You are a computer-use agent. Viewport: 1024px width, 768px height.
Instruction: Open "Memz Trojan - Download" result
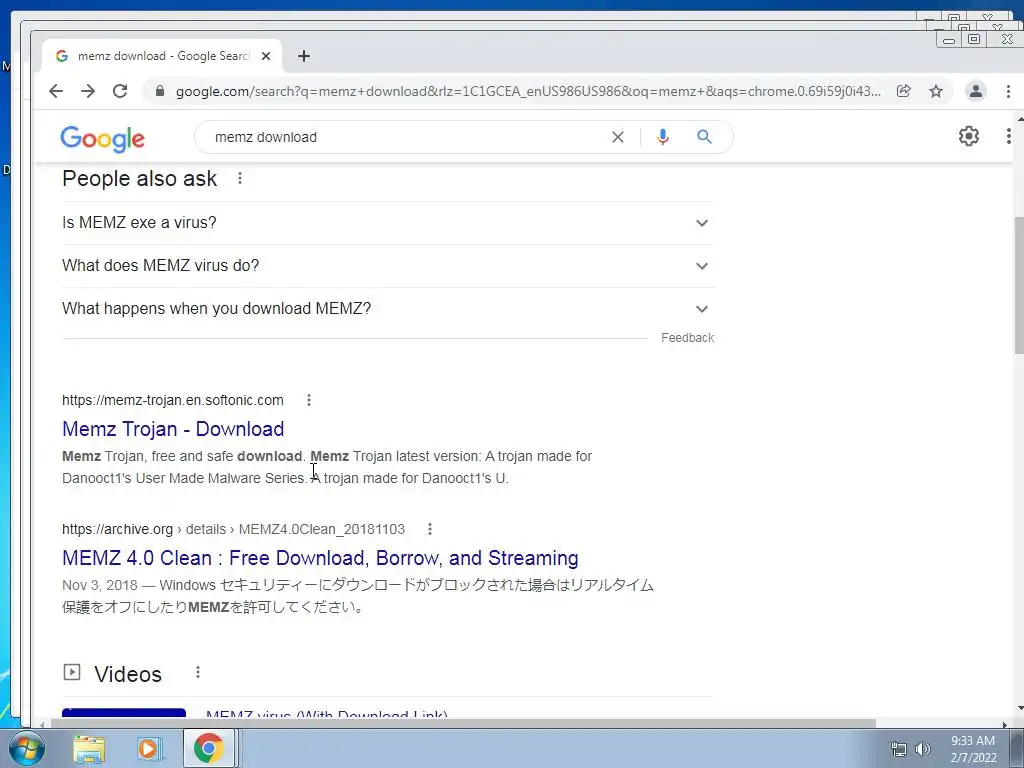click(173, 429)
